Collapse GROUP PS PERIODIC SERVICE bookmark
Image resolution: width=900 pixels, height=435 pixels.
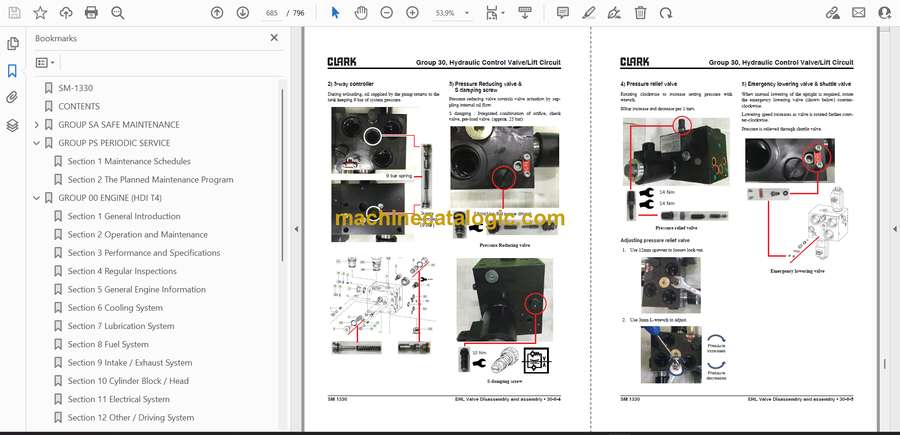[37, 143]
